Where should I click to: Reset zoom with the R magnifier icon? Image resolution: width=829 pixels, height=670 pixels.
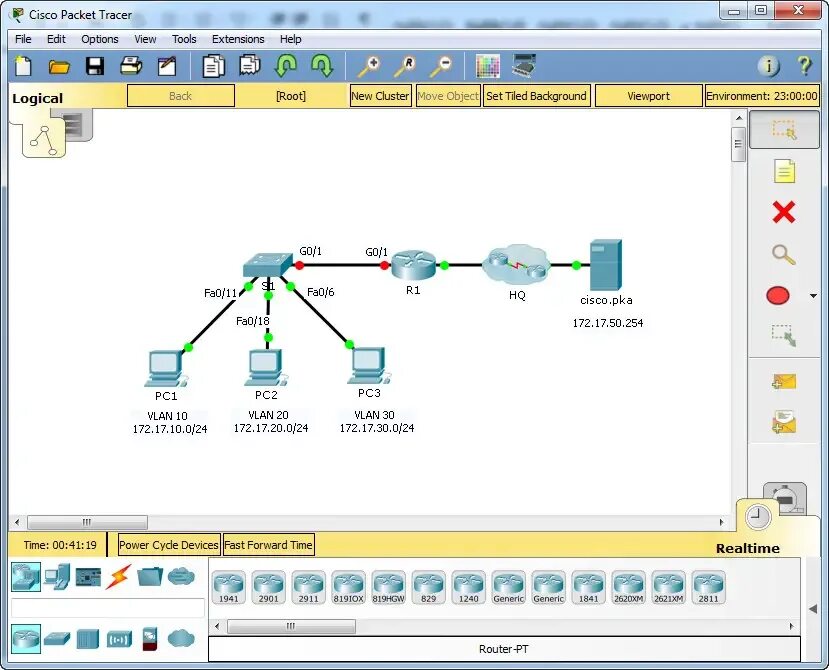[404, 67]
